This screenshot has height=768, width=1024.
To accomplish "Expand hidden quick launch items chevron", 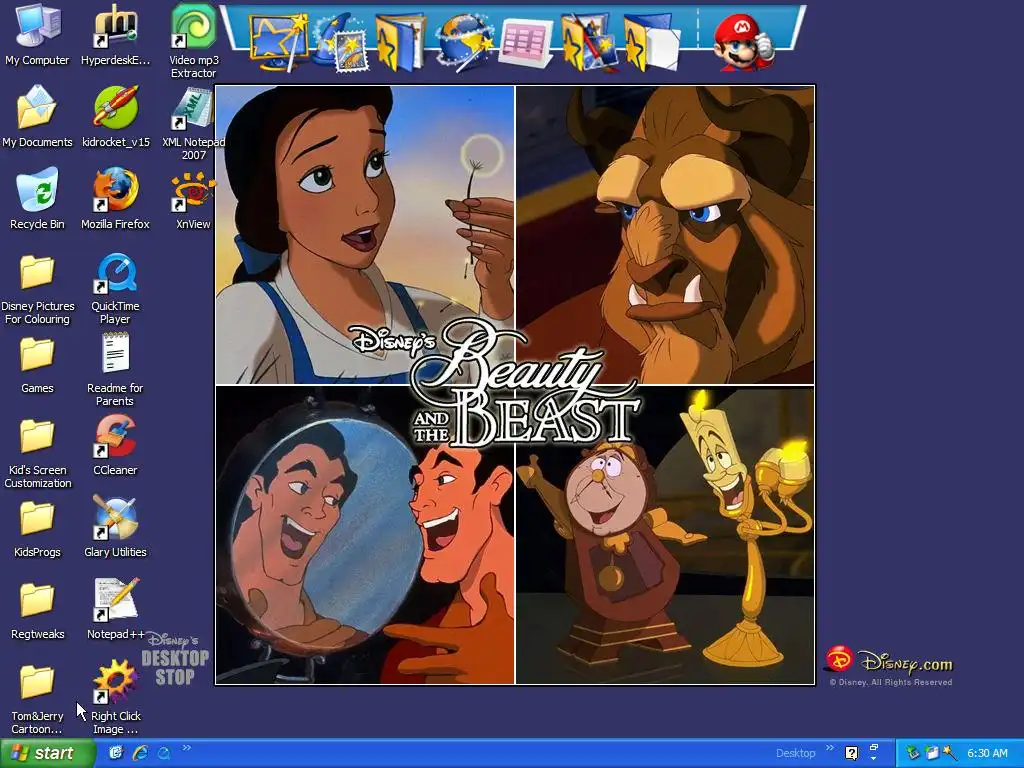I will tap(187, 748).
